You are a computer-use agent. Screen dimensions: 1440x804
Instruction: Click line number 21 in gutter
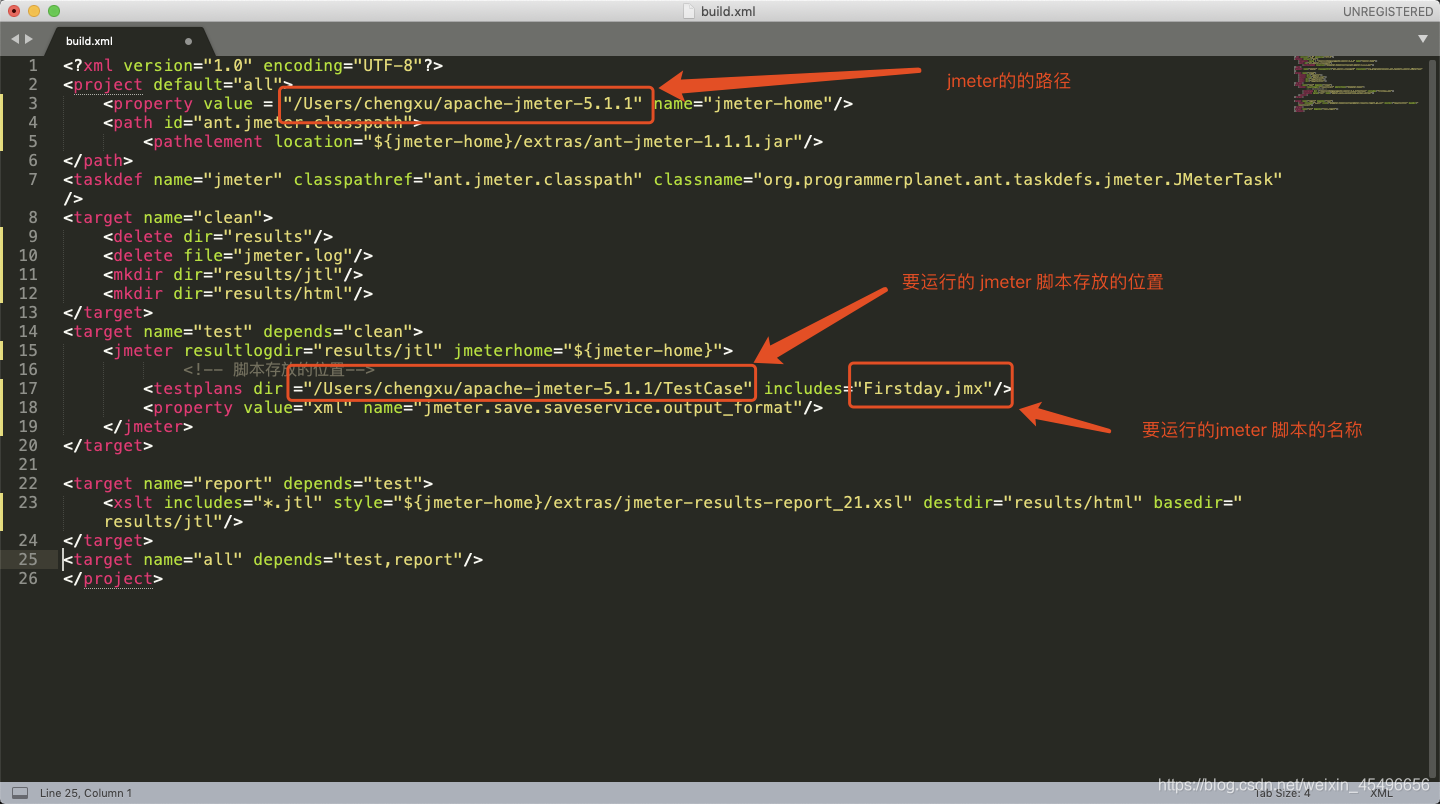[x=27, y=464]
